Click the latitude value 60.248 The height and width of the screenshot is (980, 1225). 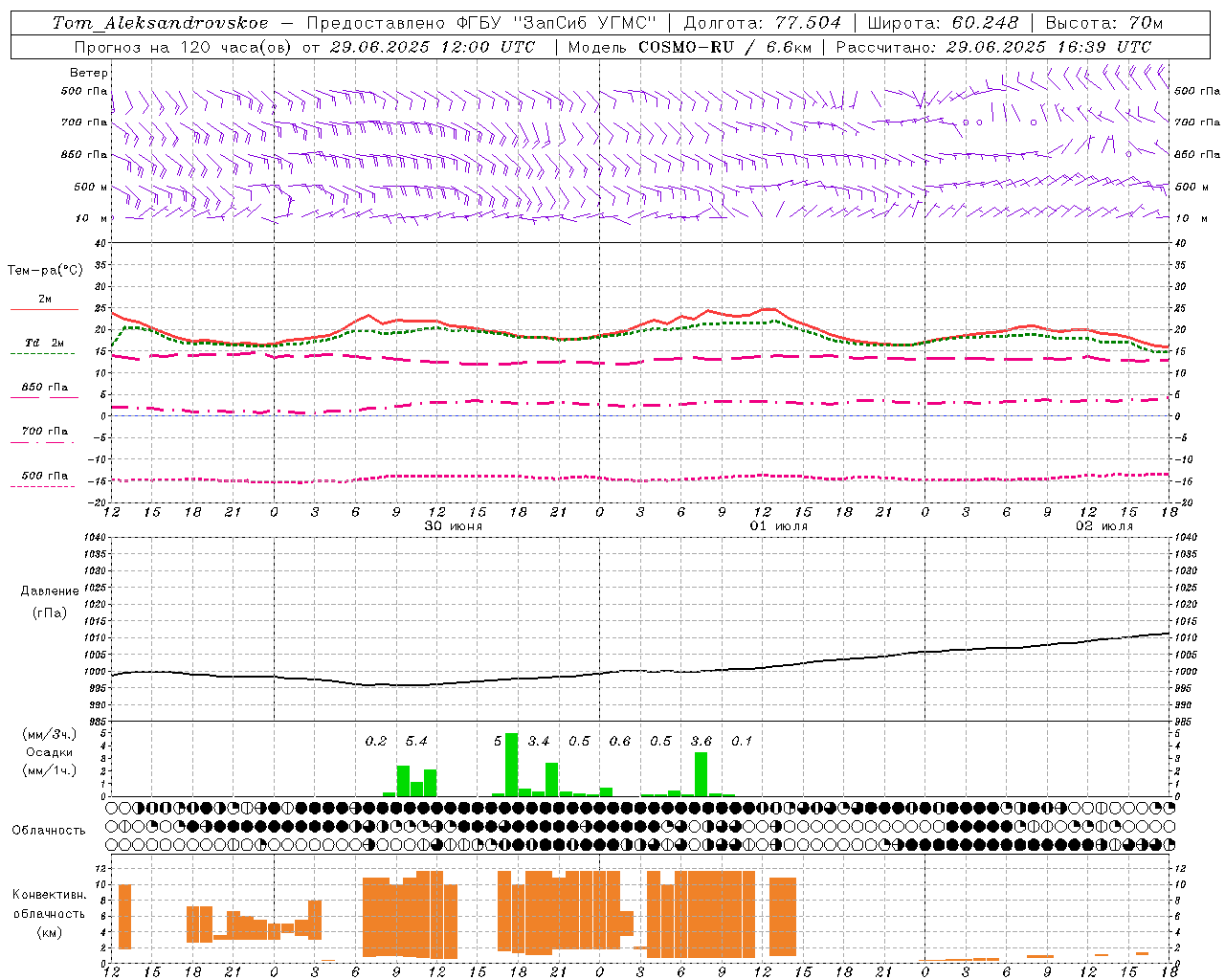(987, 23)
